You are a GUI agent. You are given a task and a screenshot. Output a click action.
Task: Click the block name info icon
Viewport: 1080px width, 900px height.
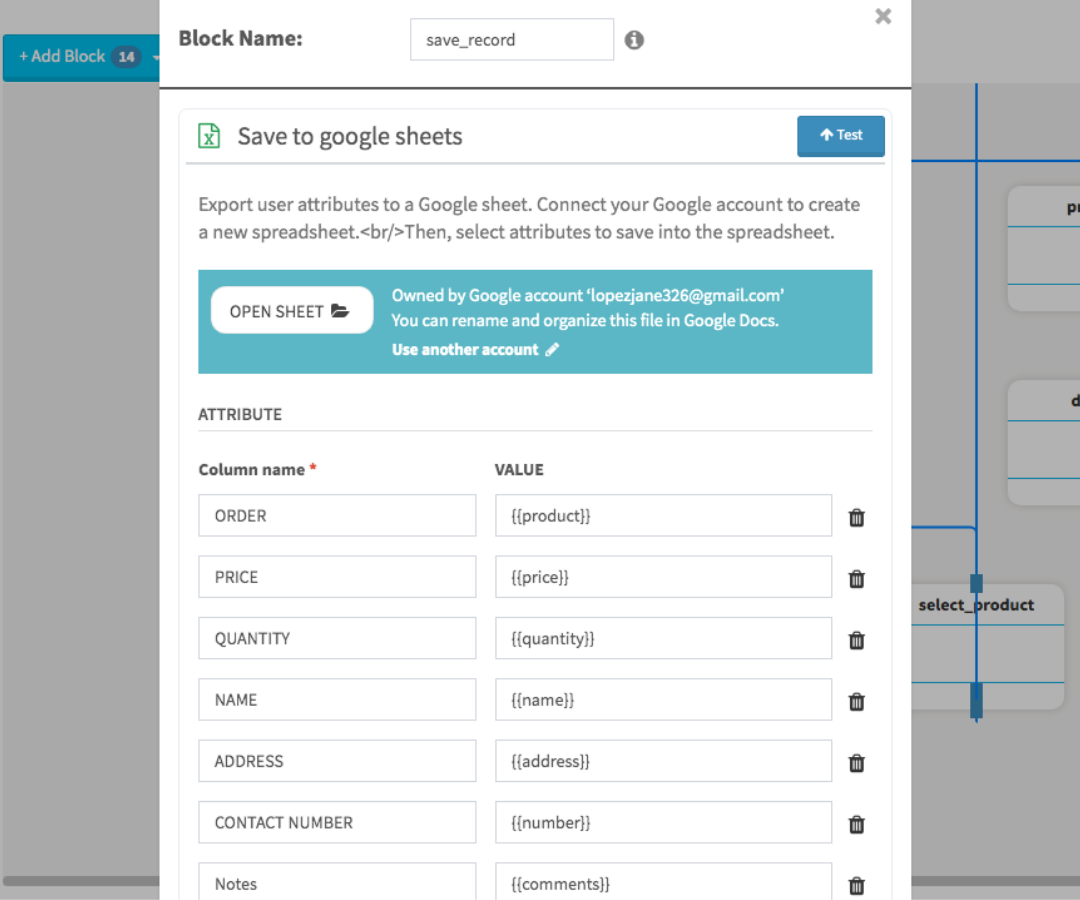[634, 40]
